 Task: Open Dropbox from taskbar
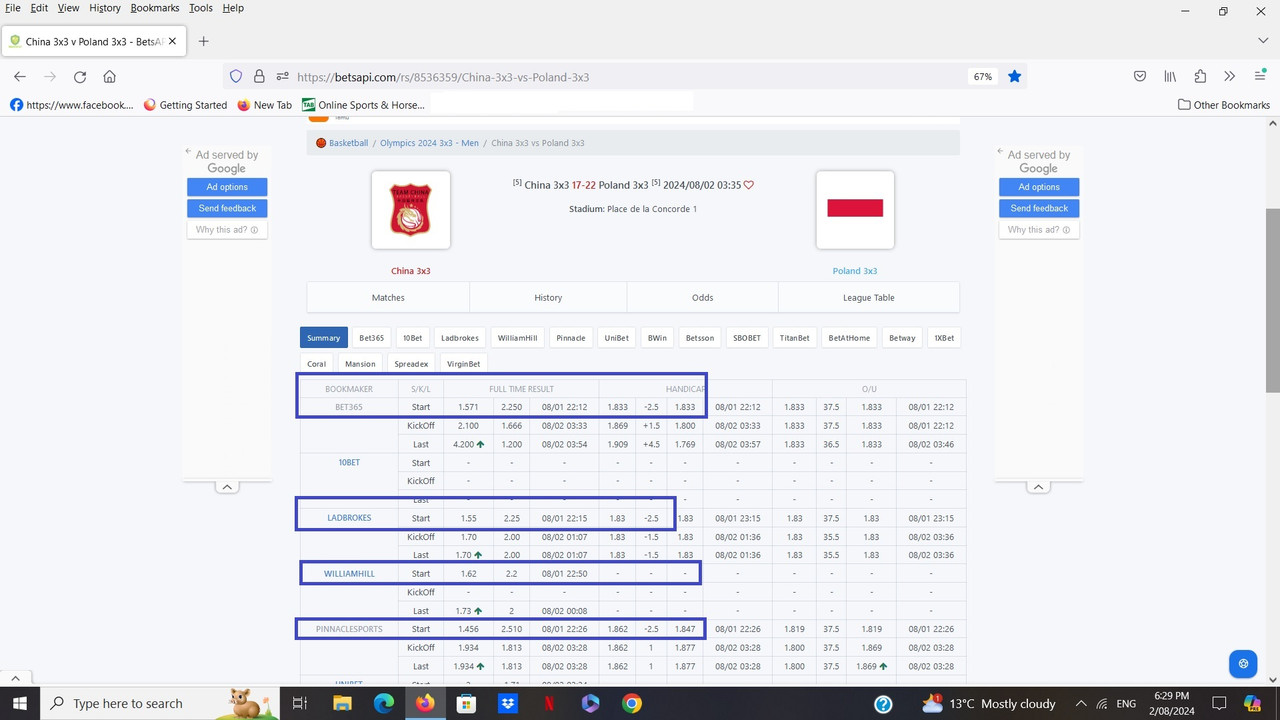pyautogui.click(x=508, y=703)
